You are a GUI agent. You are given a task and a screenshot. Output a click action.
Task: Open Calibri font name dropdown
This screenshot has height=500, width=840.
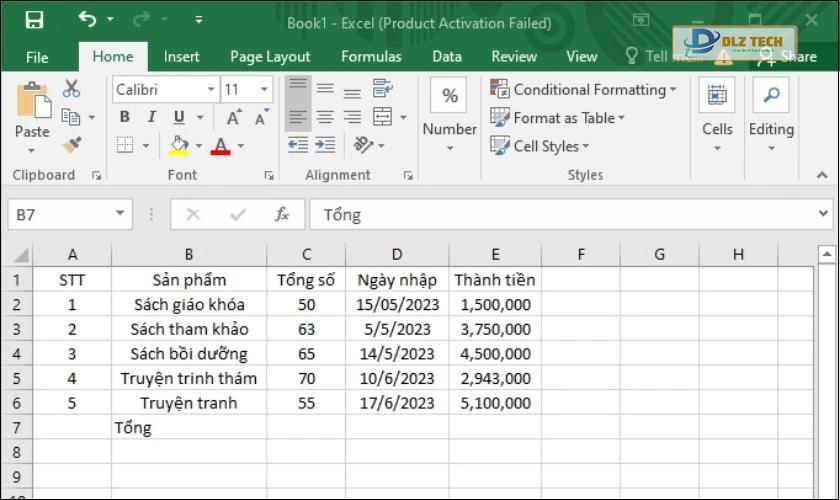click(212, 89)
